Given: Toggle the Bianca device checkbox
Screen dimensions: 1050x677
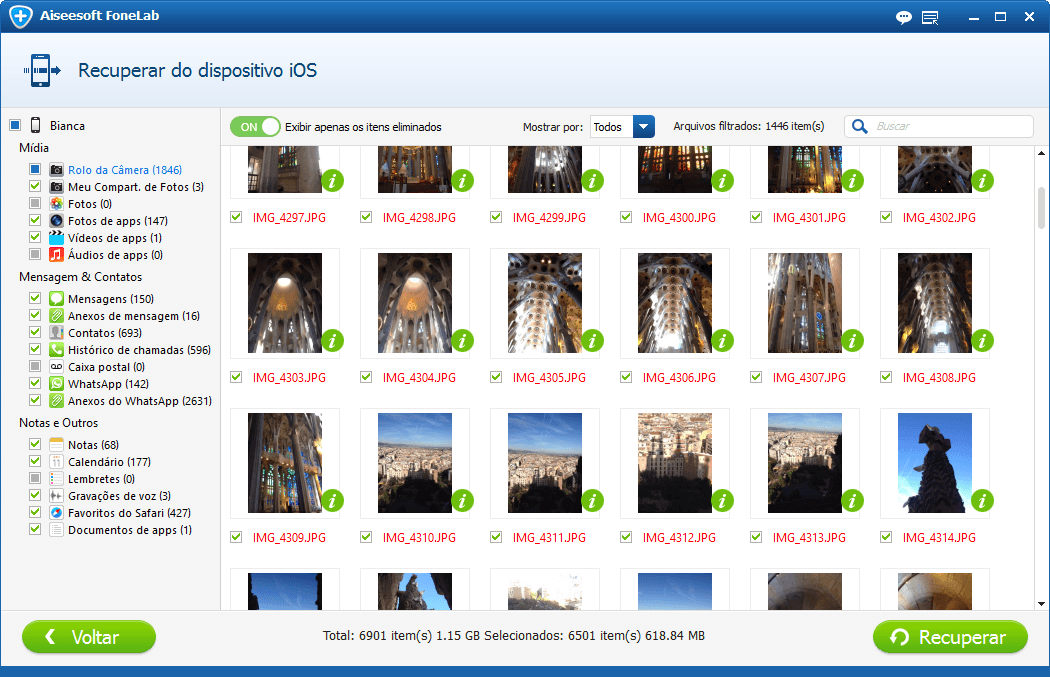Looking at the screenshot, I should pyautogui.click(x=15, y=126).
